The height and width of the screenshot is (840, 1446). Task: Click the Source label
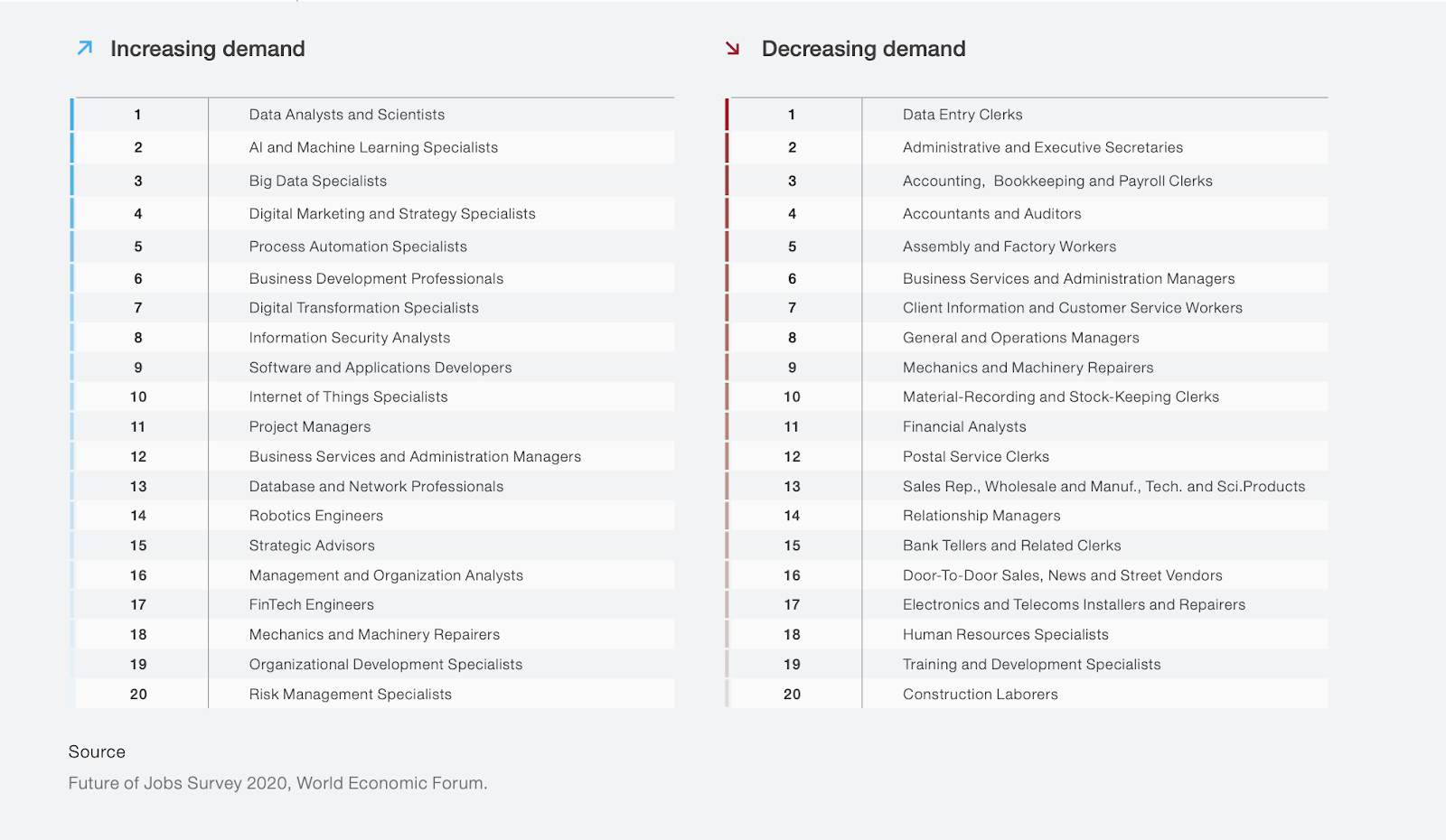(x=97, y=751)
